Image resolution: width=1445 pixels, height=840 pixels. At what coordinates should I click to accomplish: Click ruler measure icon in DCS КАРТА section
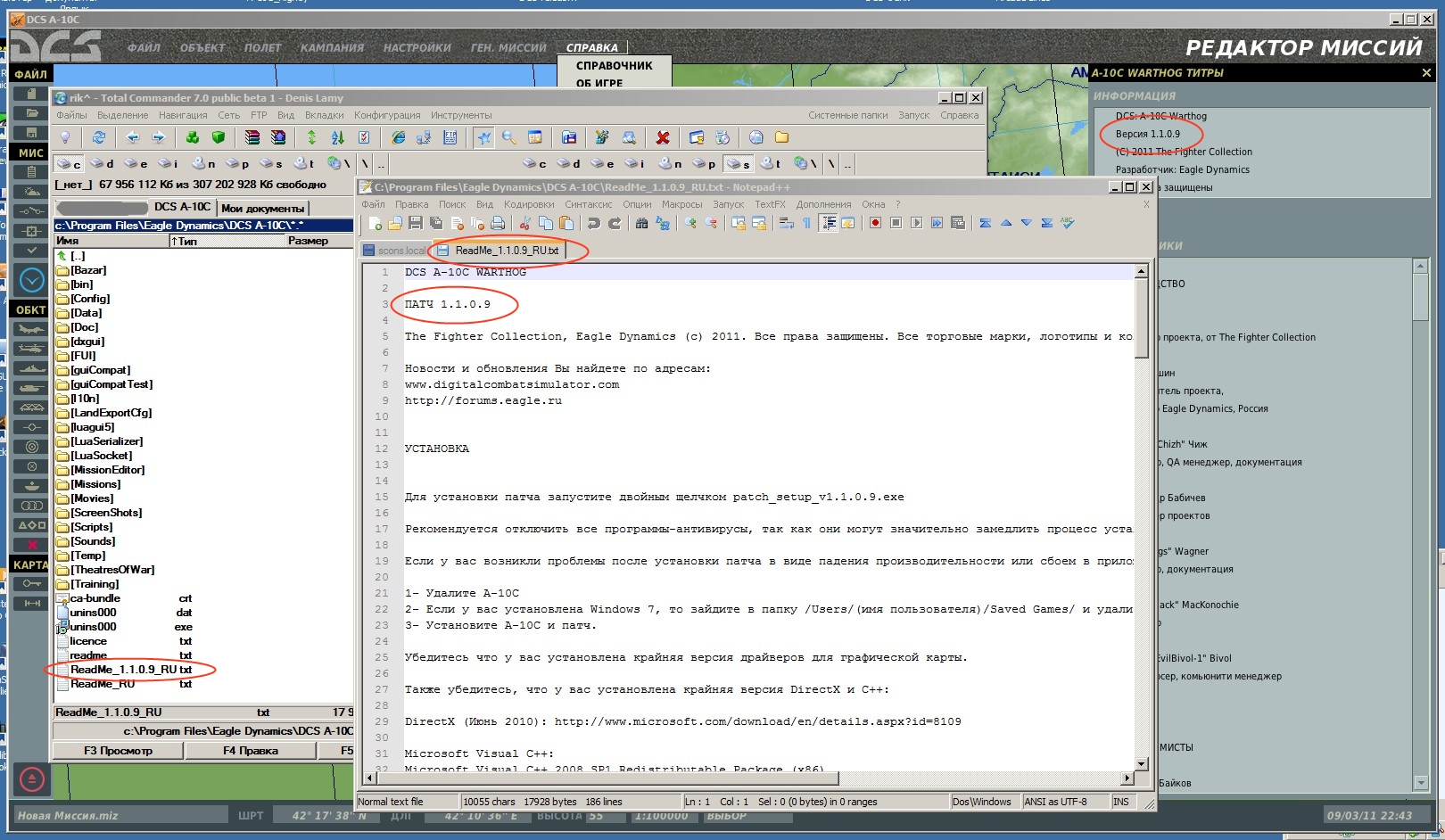(x=32, y=604)
